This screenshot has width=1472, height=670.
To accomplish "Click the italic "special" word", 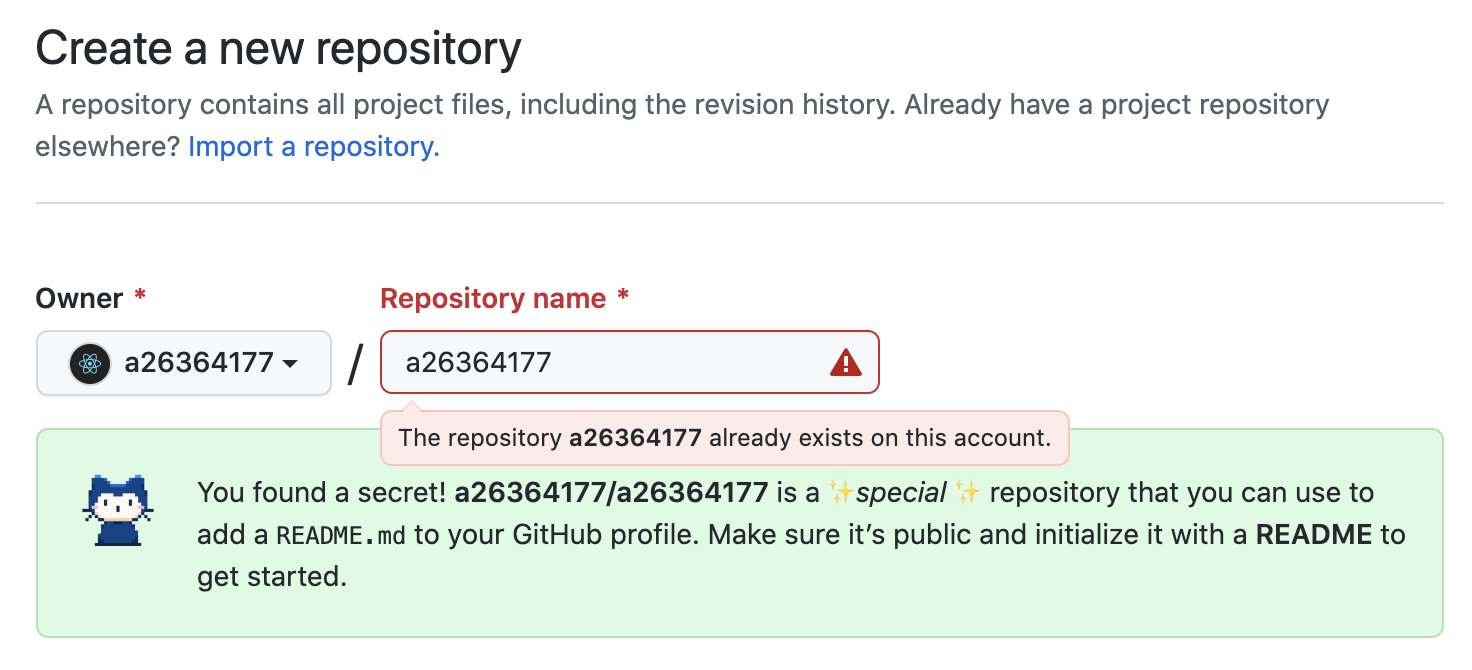I will pos(902,492).
